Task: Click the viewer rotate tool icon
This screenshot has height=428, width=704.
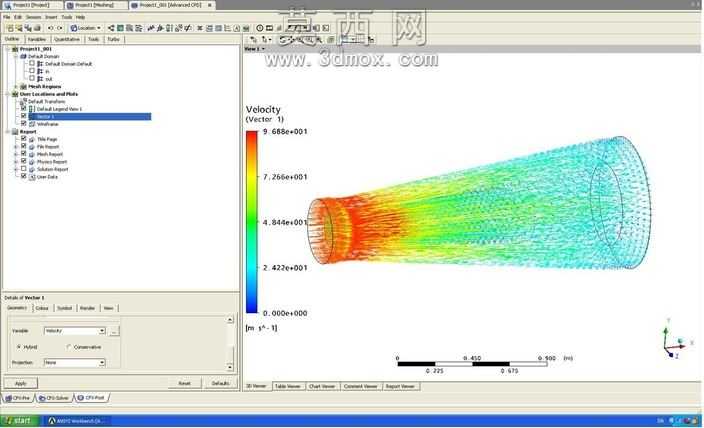Action: point(283,40)
